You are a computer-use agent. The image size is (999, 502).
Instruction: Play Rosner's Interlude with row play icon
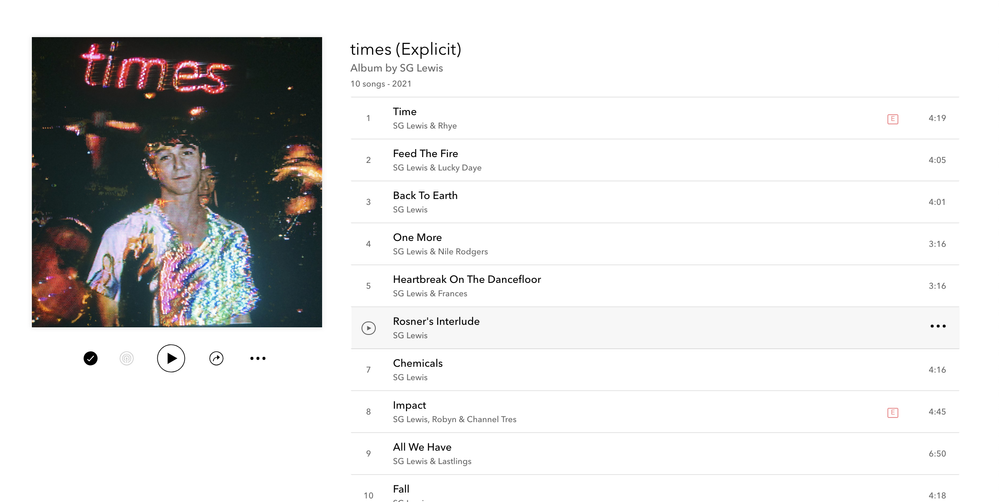pos(368,328)
